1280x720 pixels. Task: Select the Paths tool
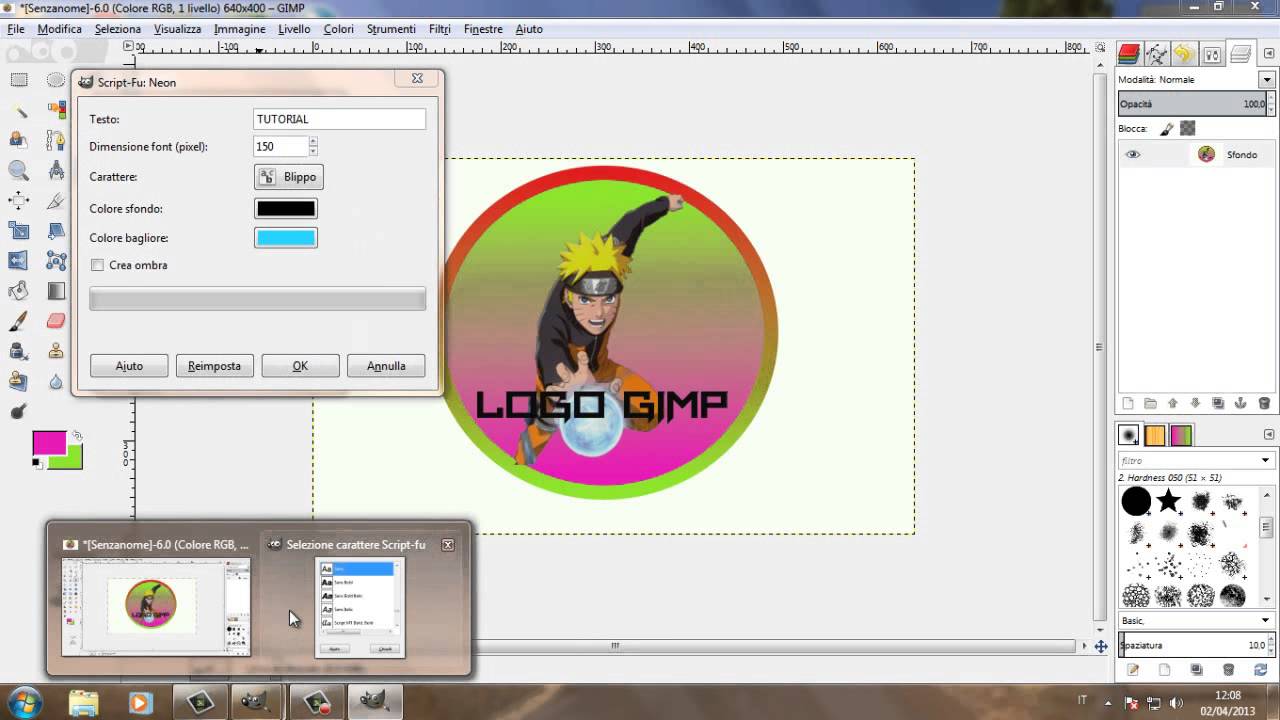coord(56,140)
